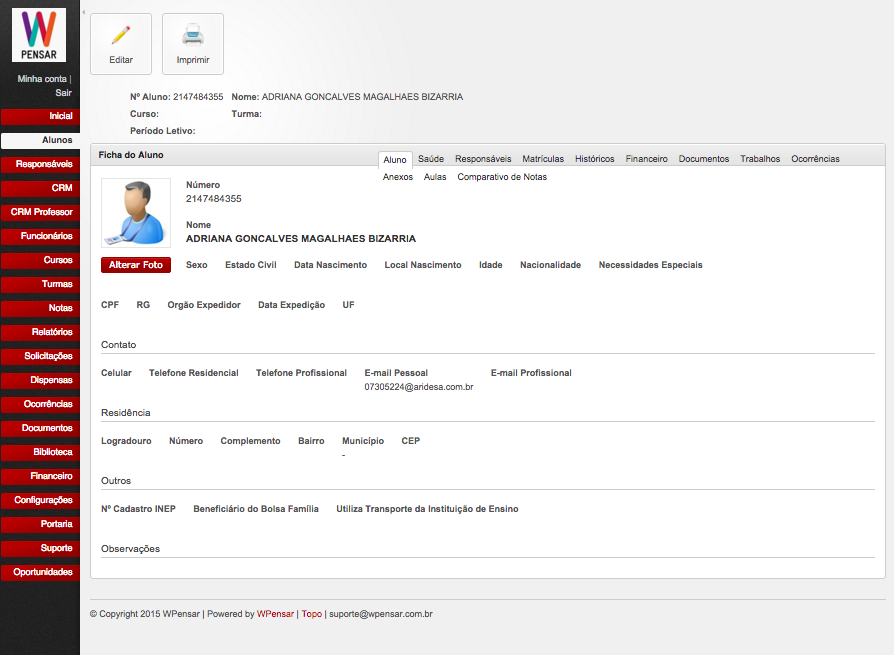Open Biblioteca sidebar item
The width and height of the screenshot is (894, 655).
[x=40, y=452]
